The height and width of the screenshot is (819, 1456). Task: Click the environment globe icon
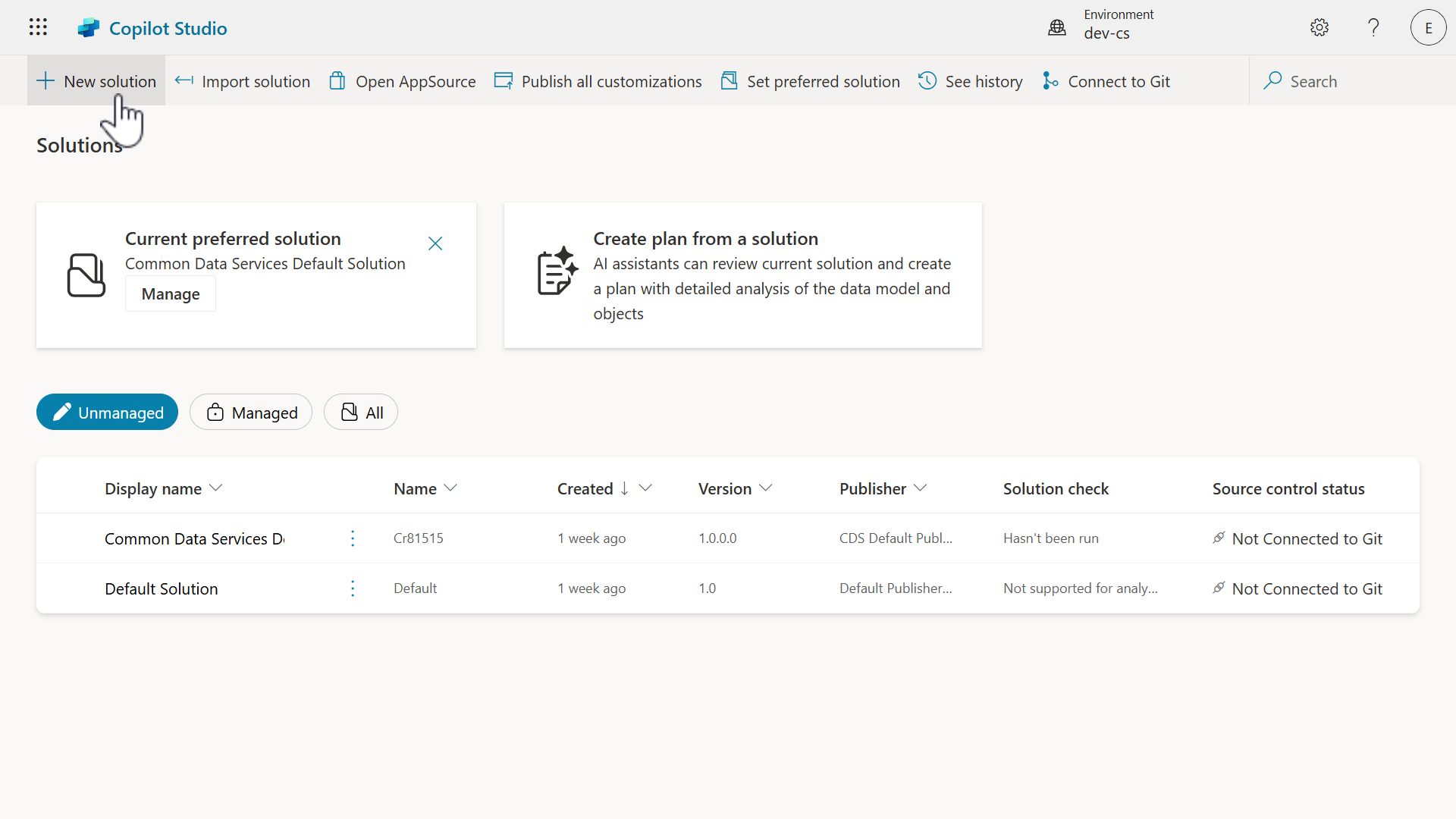pyautogui.click(x=1057, y=27)
